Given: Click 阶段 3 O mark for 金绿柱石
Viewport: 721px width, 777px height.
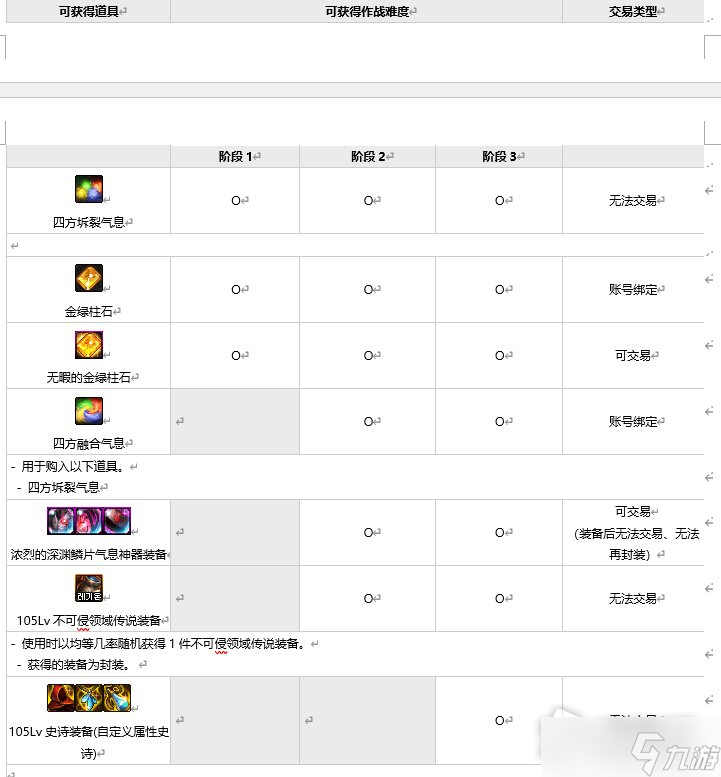Looking at the screenshot, I should [499, 290].
